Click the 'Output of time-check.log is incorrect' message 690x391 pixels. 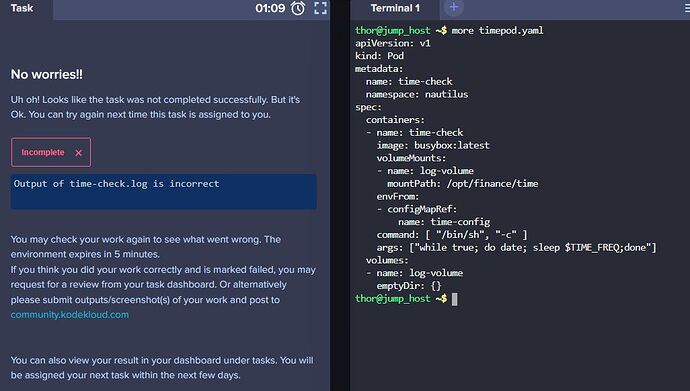[116, 184]
